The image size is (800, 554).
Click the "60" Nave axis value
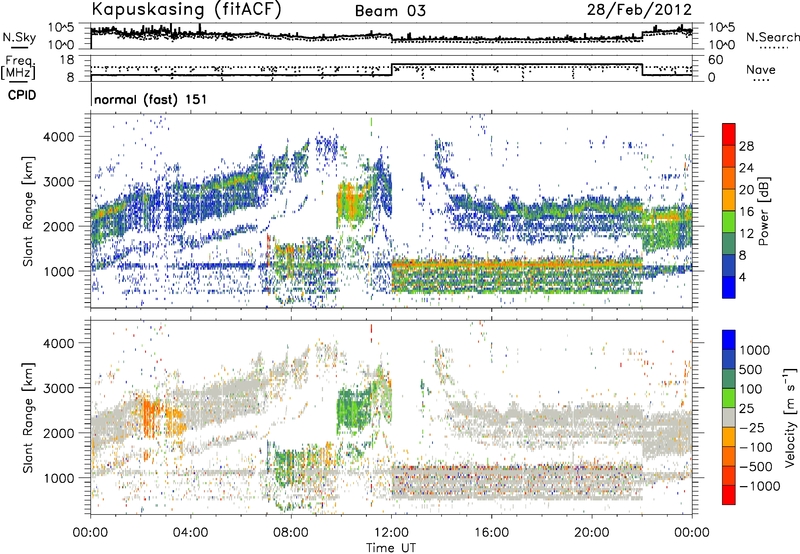[716, 60]
